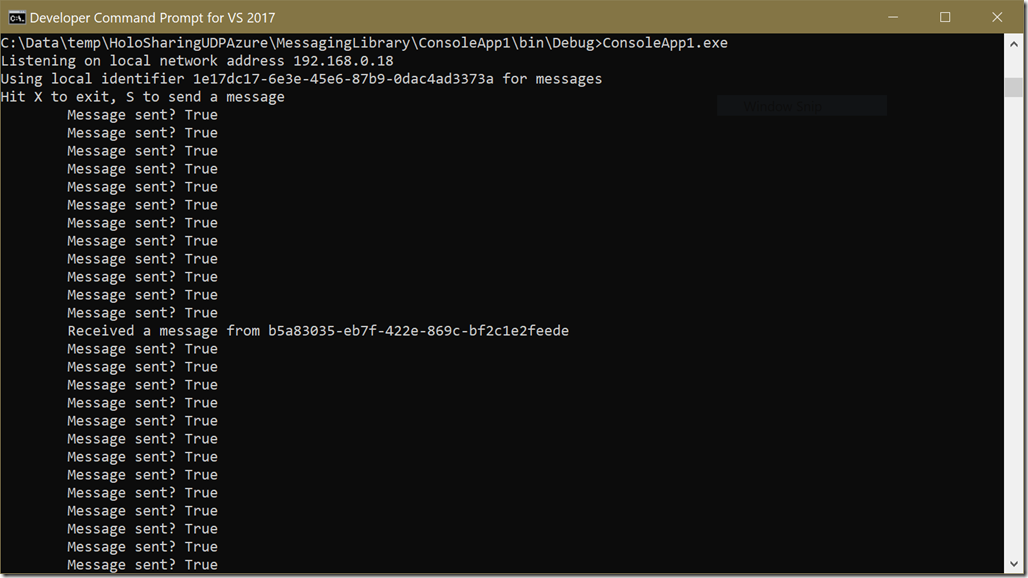
Task: Maximize the Developer Command Prompt window
Action: (945, 17)
